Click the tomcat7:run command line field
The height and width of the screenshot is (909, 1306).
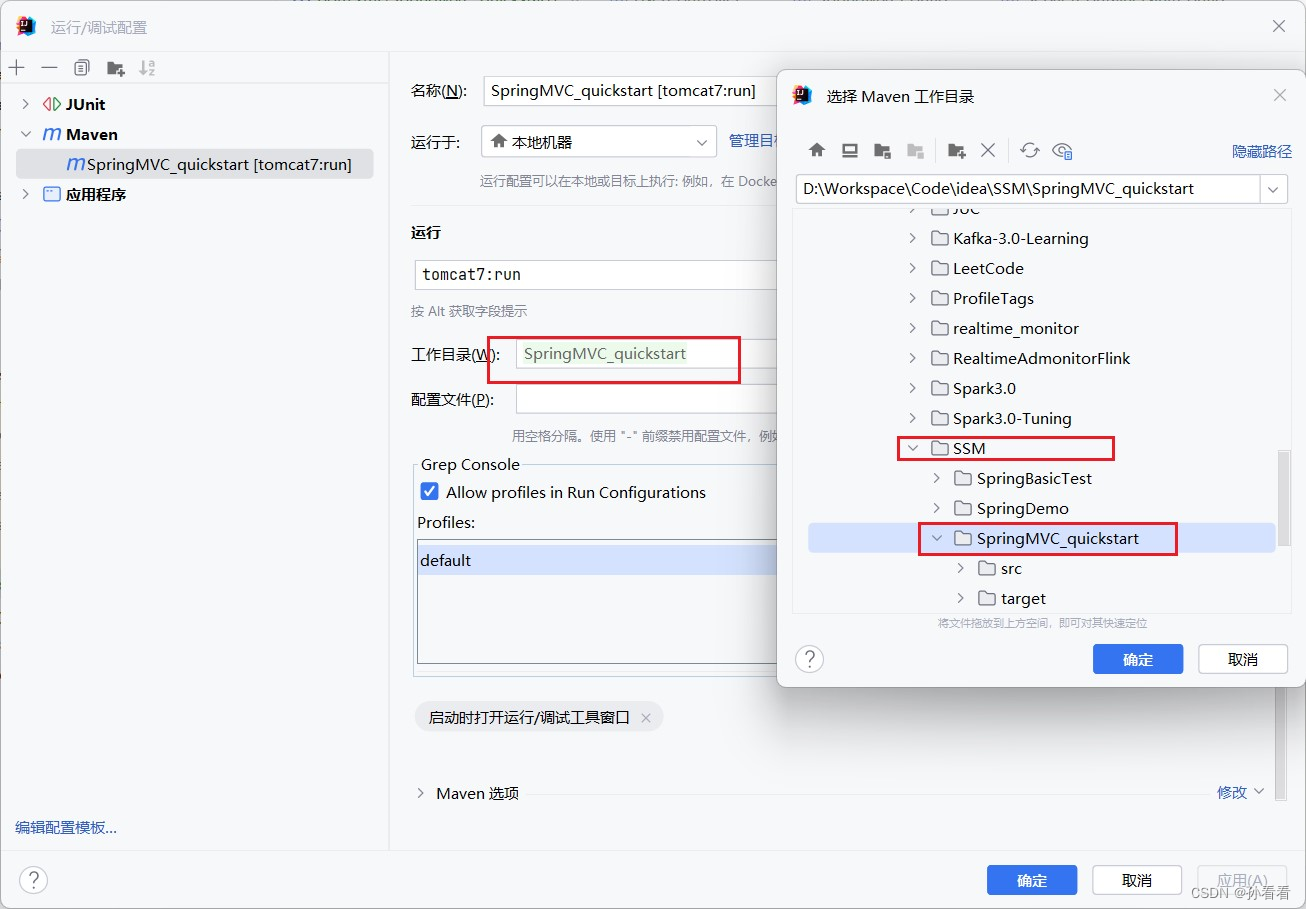596,274
